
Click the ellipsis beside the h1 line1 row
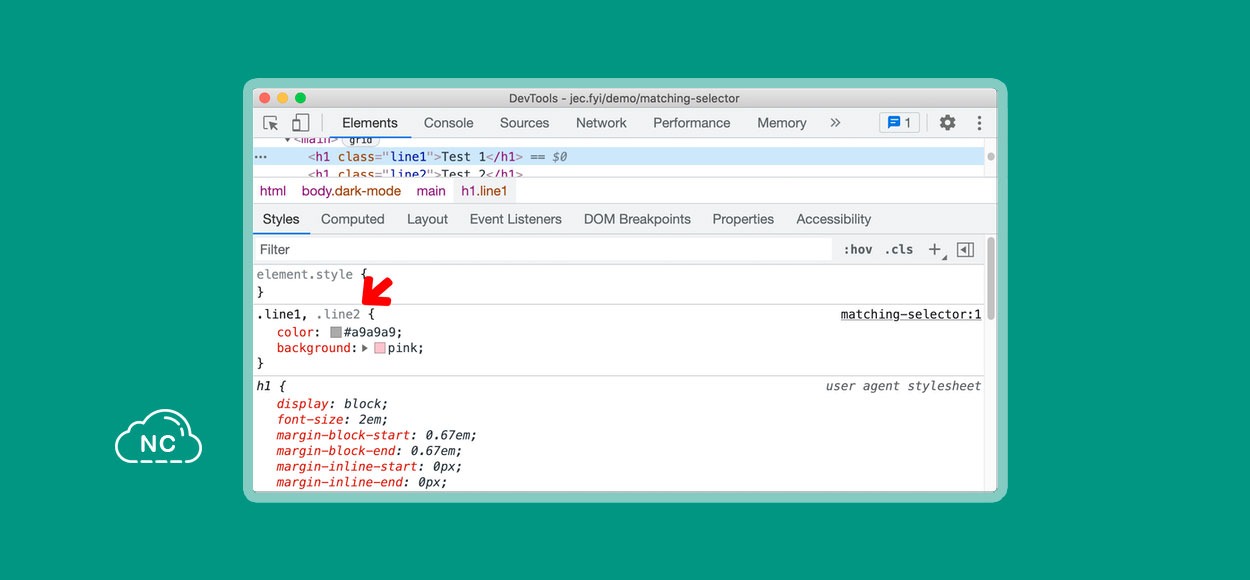(x=260, y=157)
